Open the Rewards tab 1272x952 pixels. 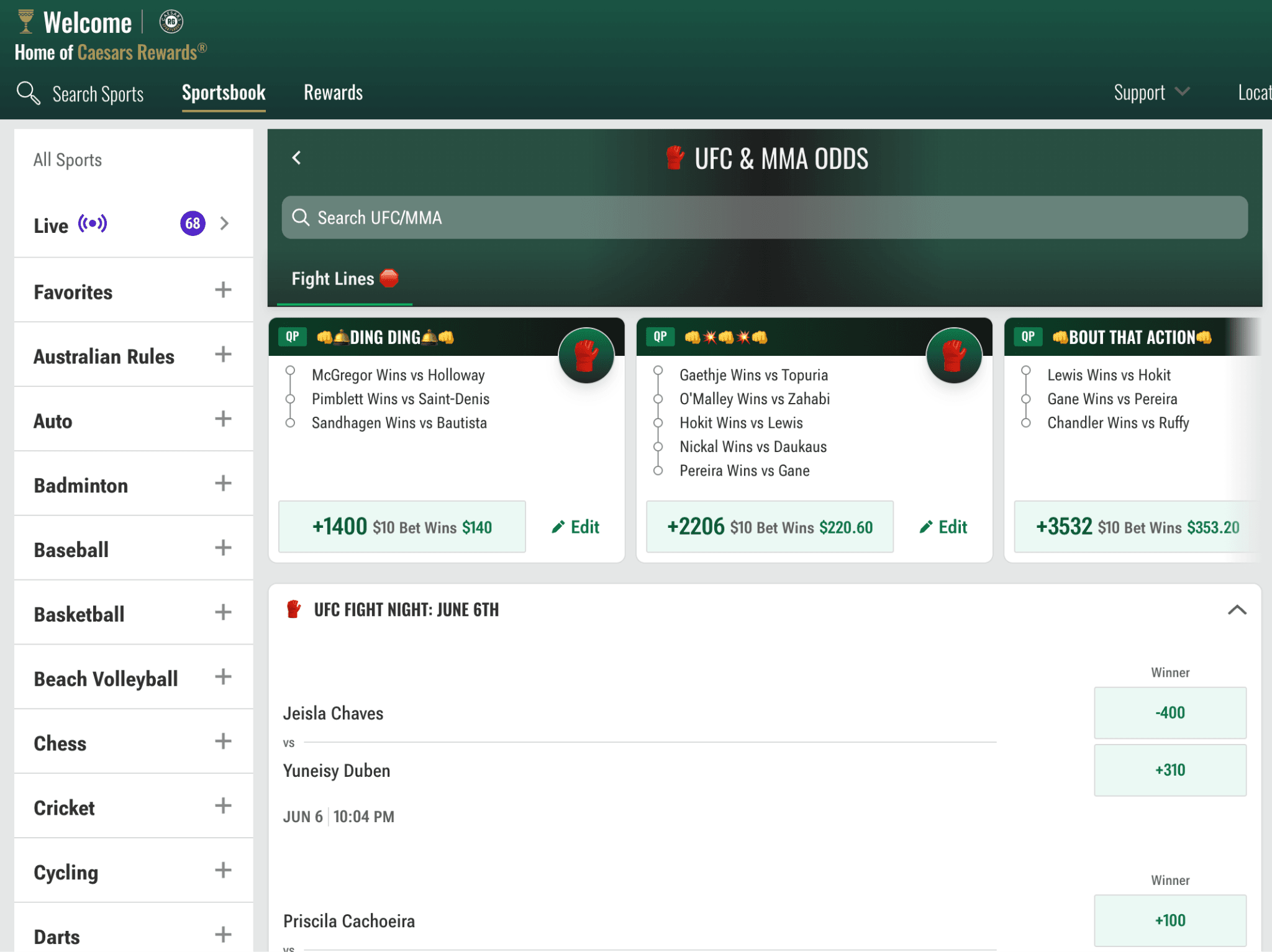(333, 93)
